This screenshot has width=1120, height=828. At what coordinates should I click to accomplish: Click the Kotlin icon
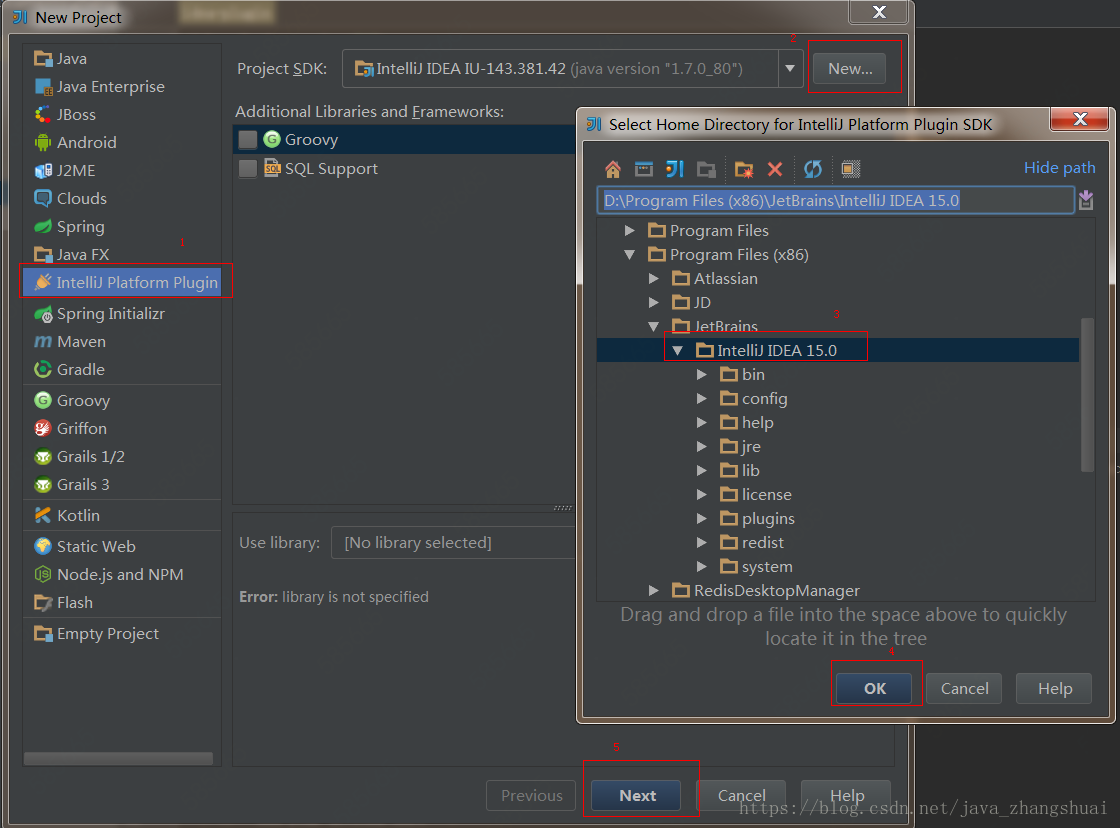click(43, 515)
